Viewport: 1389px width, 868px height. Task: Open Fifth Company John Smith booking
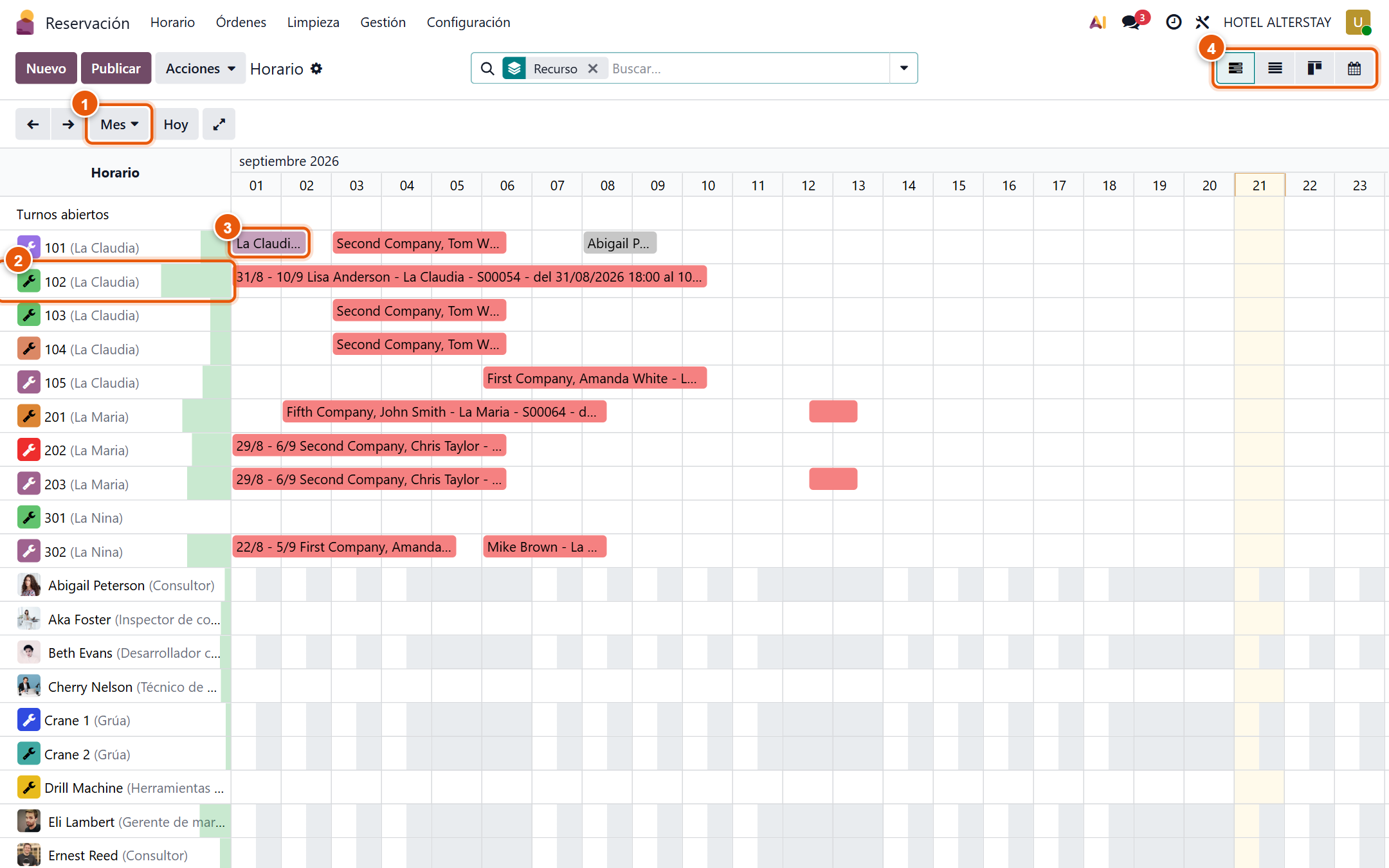(444, 411)
